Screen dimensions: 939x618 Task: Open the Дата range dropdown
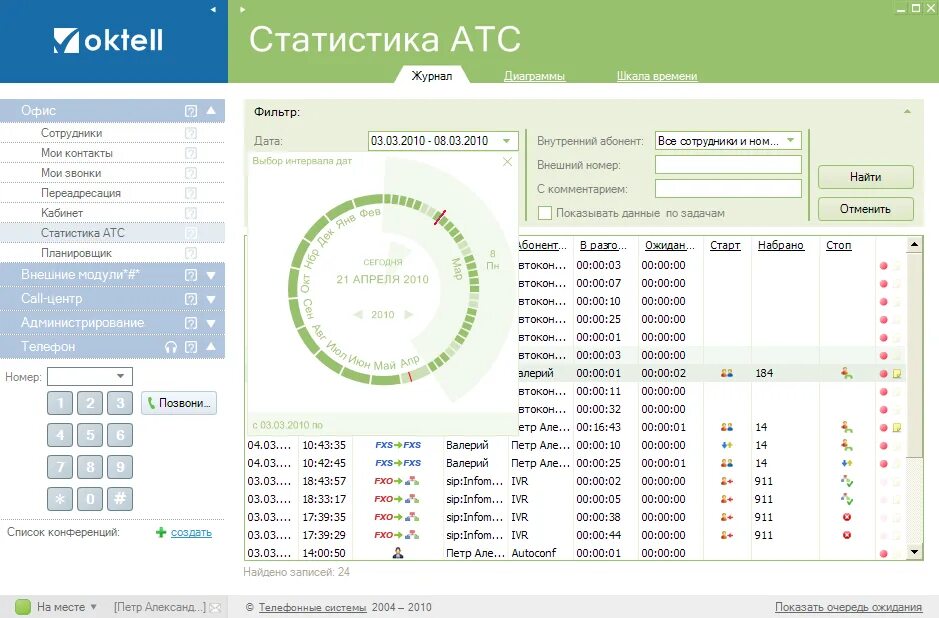(x=507, y=141)
